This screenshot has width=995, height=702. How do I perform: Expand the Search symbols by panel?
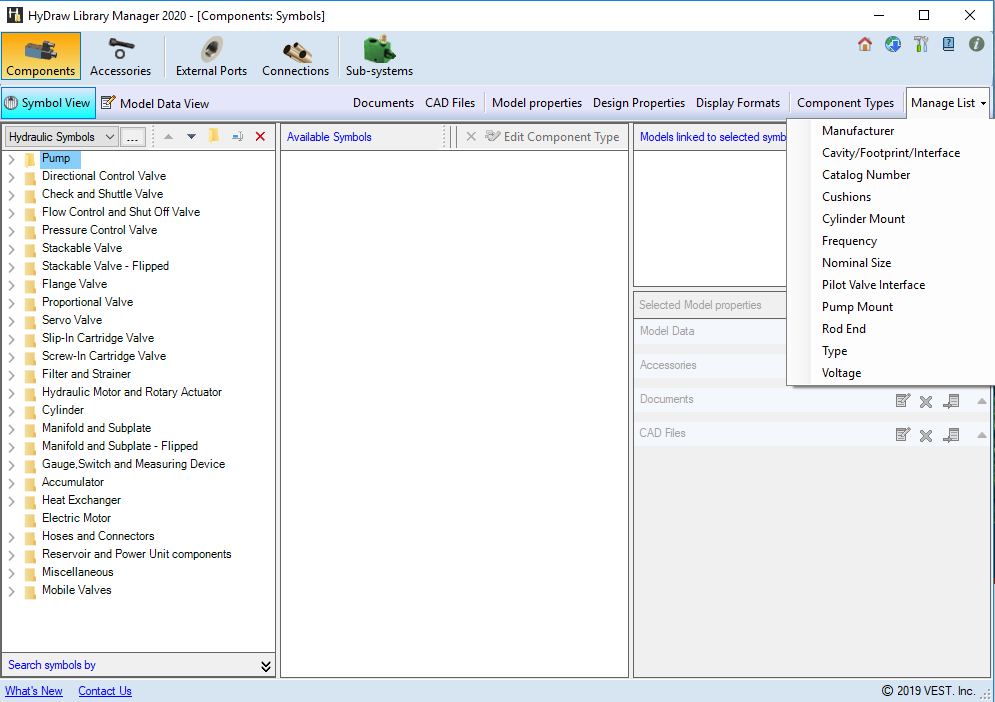coord(266,666)
